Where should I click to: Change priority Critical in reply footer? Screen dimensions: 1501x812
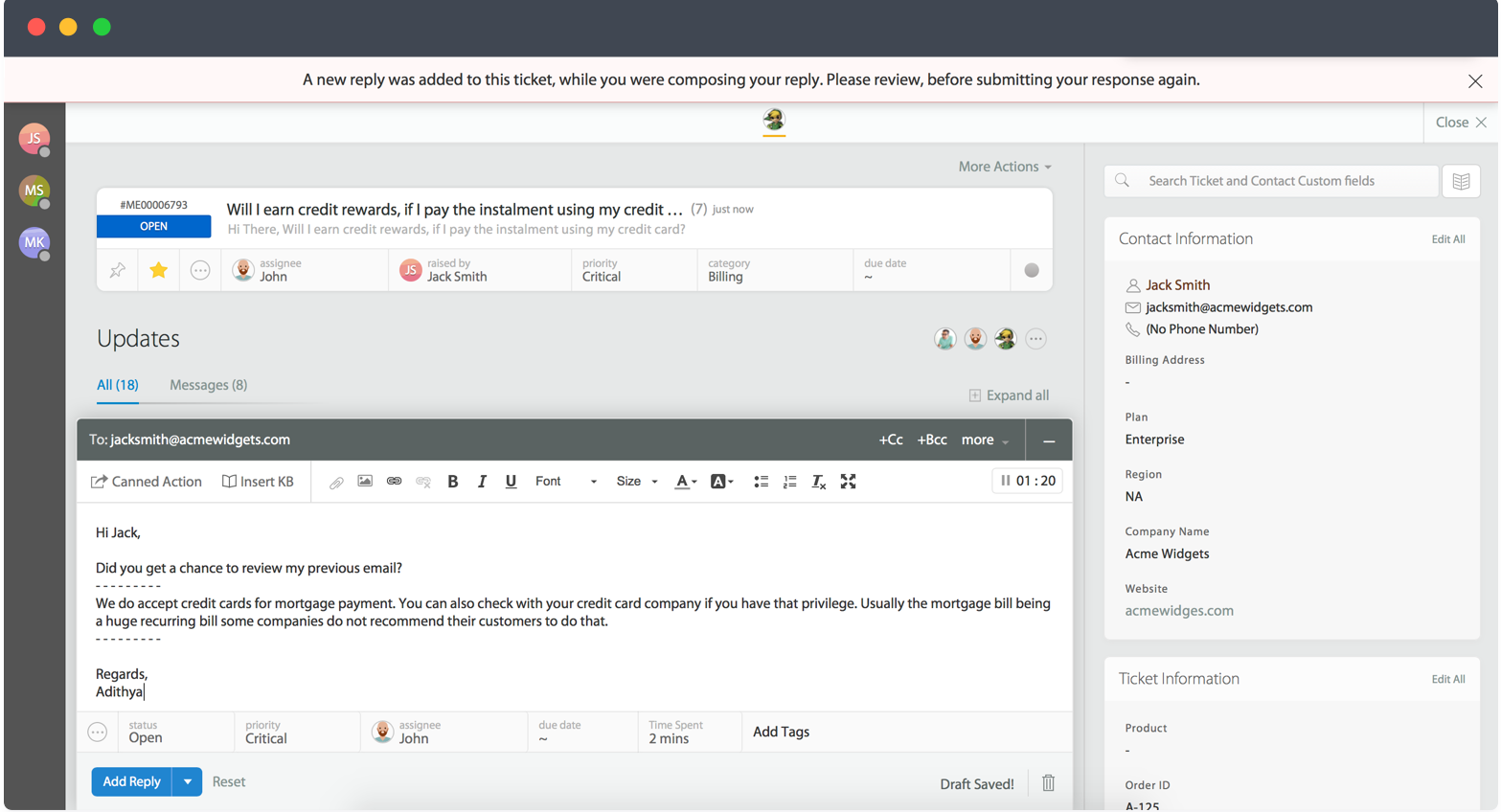[x=297, y=732]
